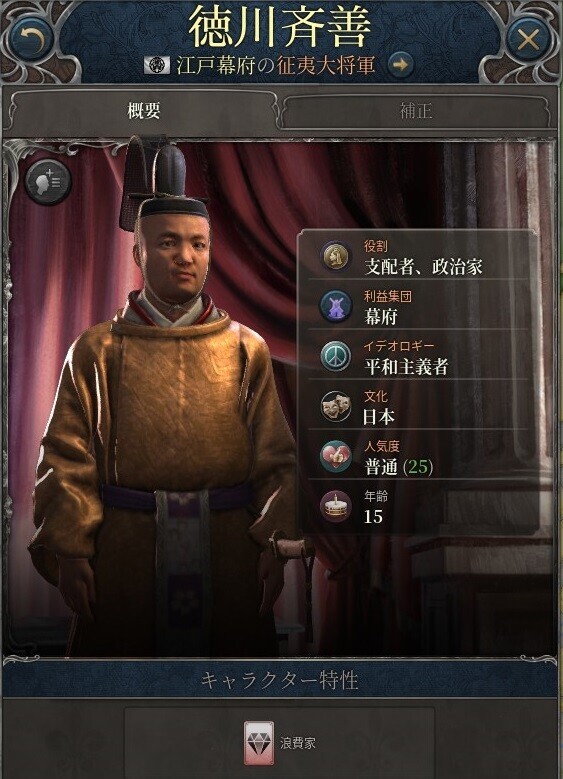The height and width of the screenshot is (779, 563).
Task: Click the back arrow icon at top left
Action: click(33, 39)
